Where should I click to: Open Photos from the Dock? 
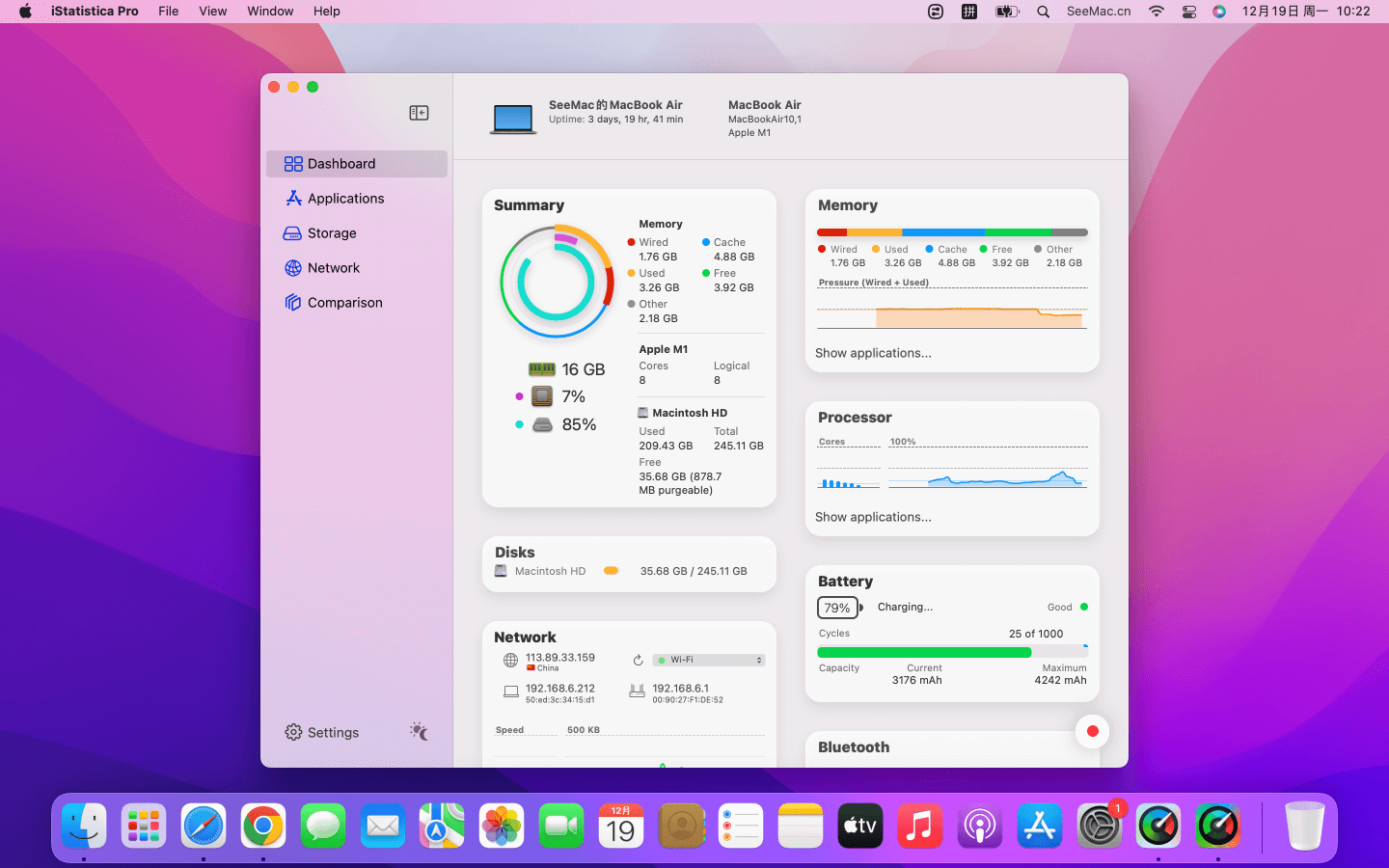502,827
